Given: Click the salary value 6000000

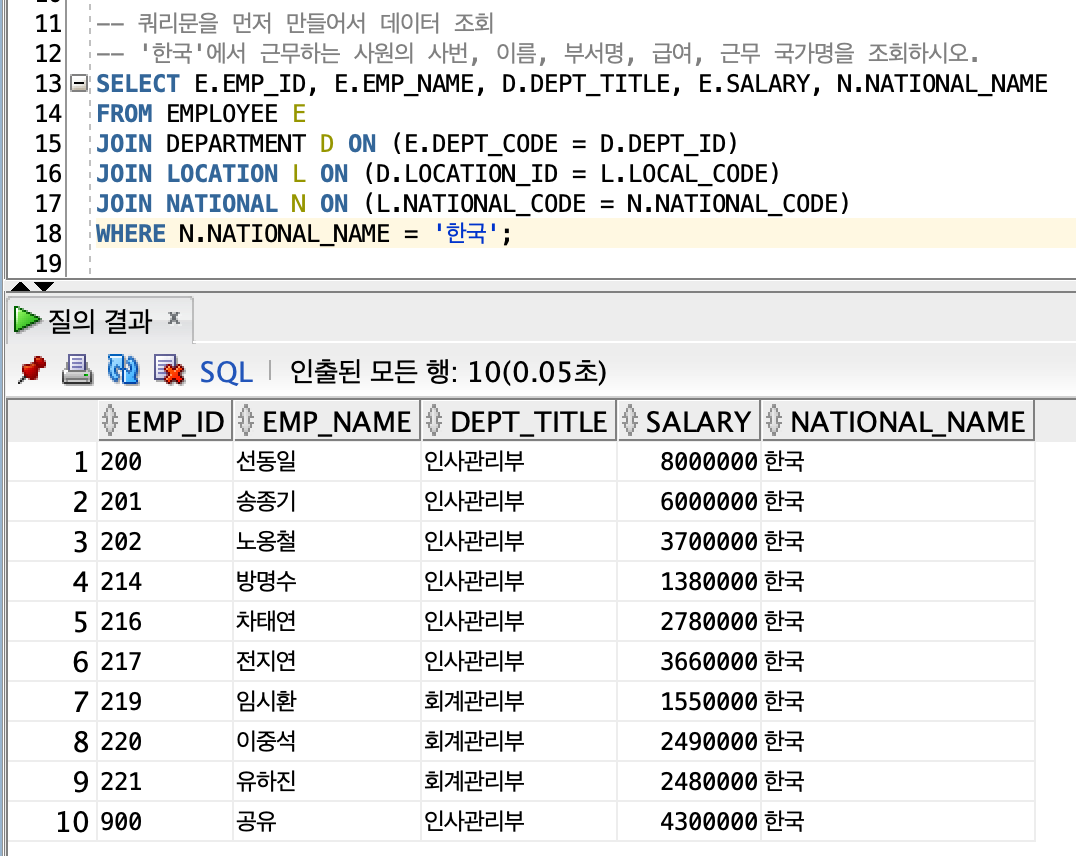Looking at the screenshot, I should click(688, 501).
